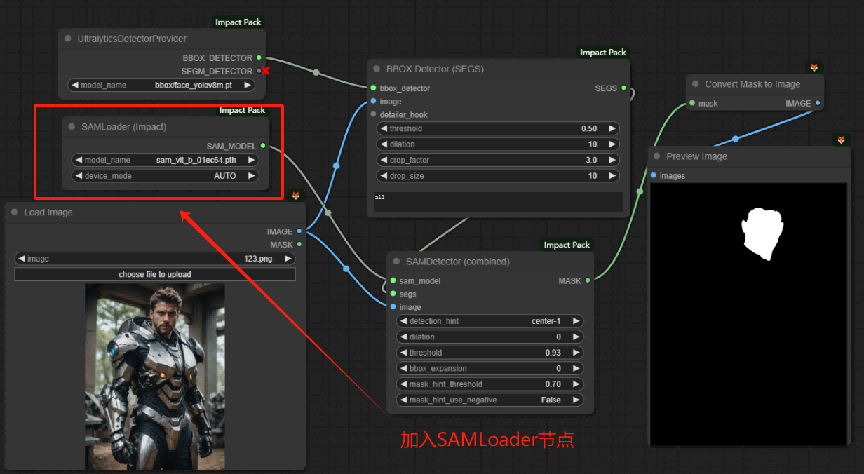Click the Preview Image node title
The image size is (864, 474).
click(x=696, y=157)
